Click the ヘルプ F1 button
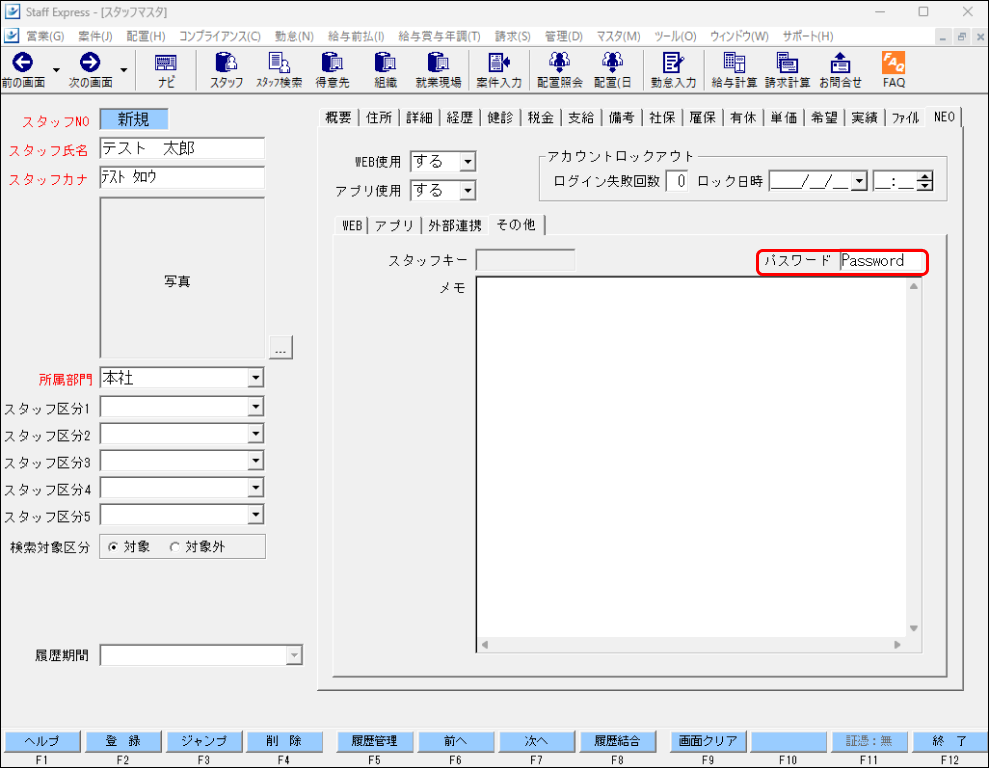This screenshot has height=768, width=989. (42, 741)
